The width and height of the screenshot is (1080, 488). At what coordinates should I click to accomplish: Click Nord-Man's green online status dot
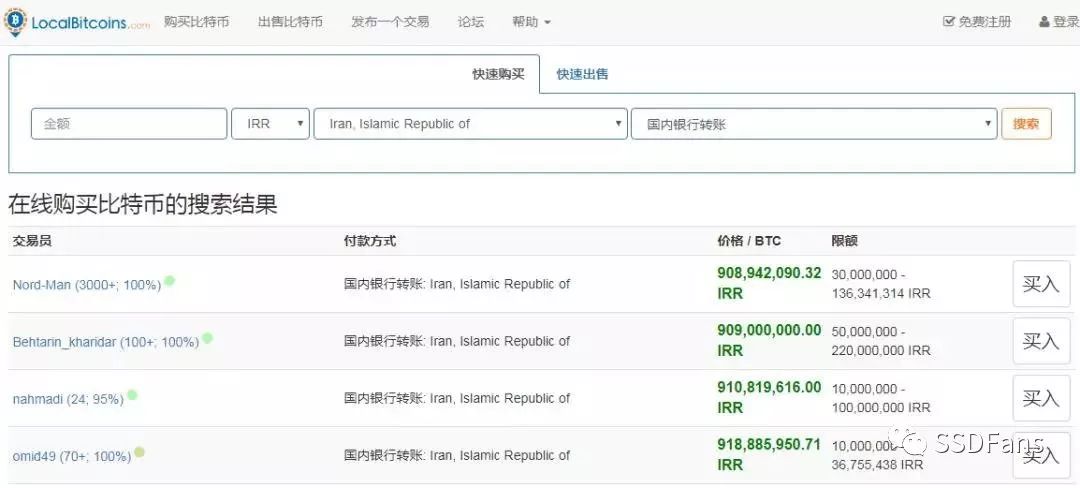click(x=169, y=281)
